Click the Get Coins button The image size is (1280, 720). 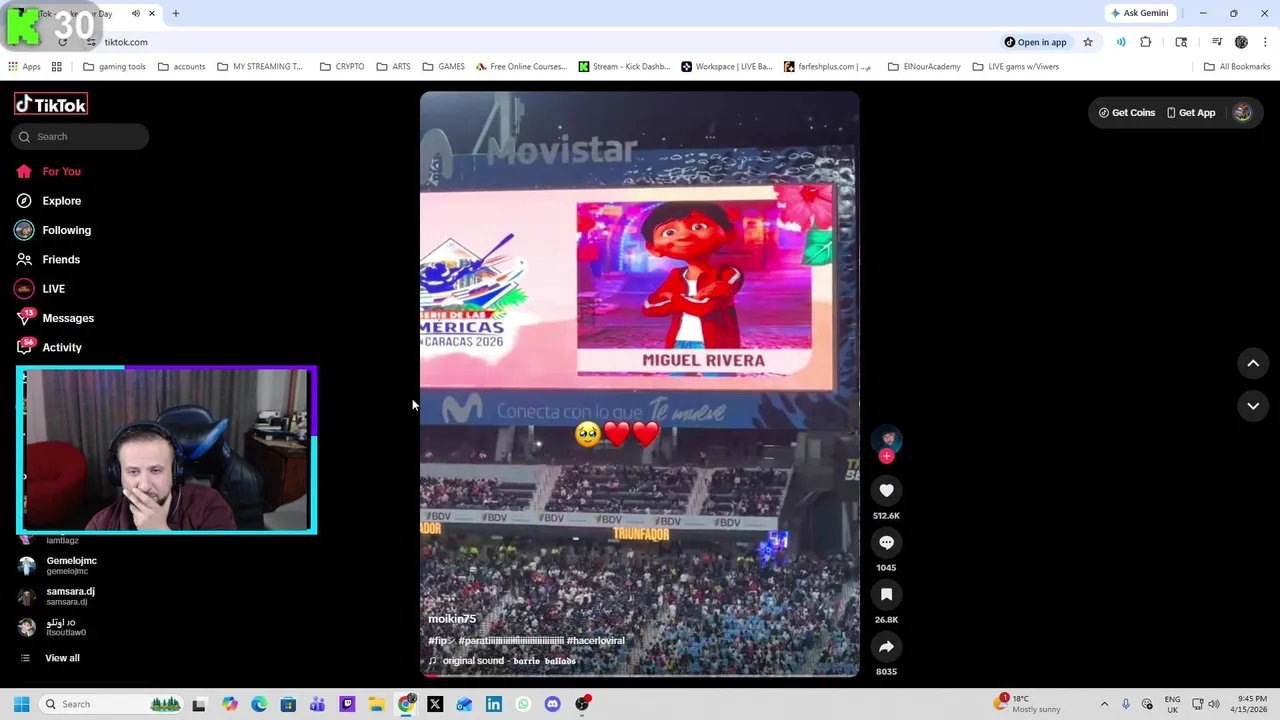(1127, 113)
